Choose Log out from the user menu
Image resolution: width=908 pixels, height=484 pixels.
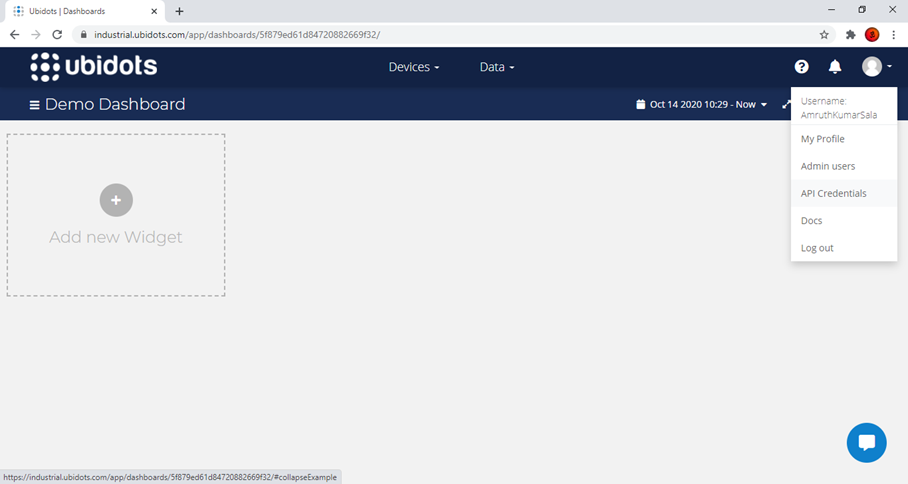pyautogui.click(x=844, y=248)
